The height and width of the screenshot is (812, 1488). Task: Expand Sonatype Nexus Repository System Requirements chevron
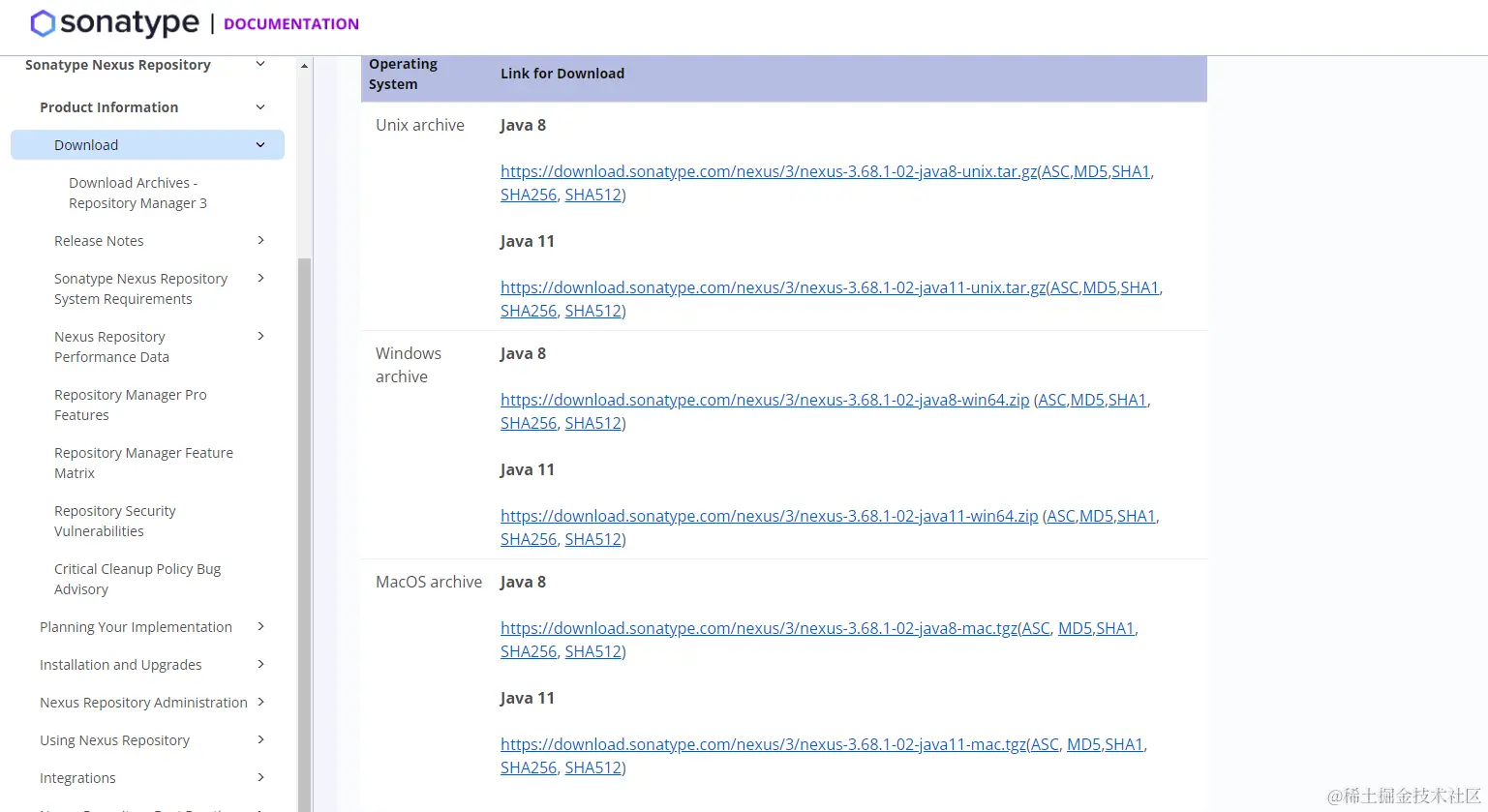click(x=260, y=278)
